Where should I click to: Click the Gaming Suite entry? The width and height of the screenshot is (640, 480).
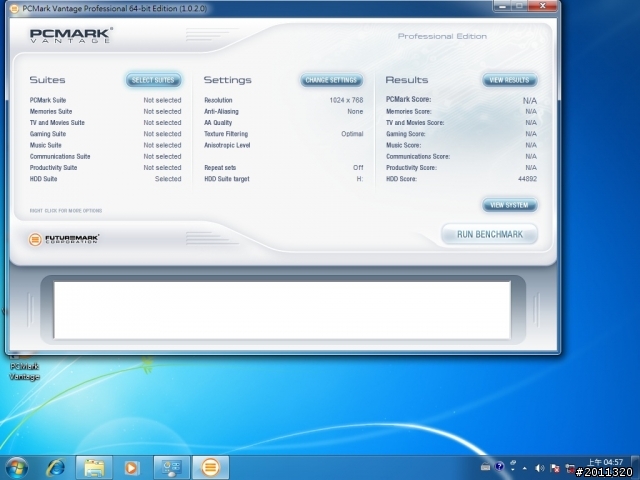click(x=105, y=134)
